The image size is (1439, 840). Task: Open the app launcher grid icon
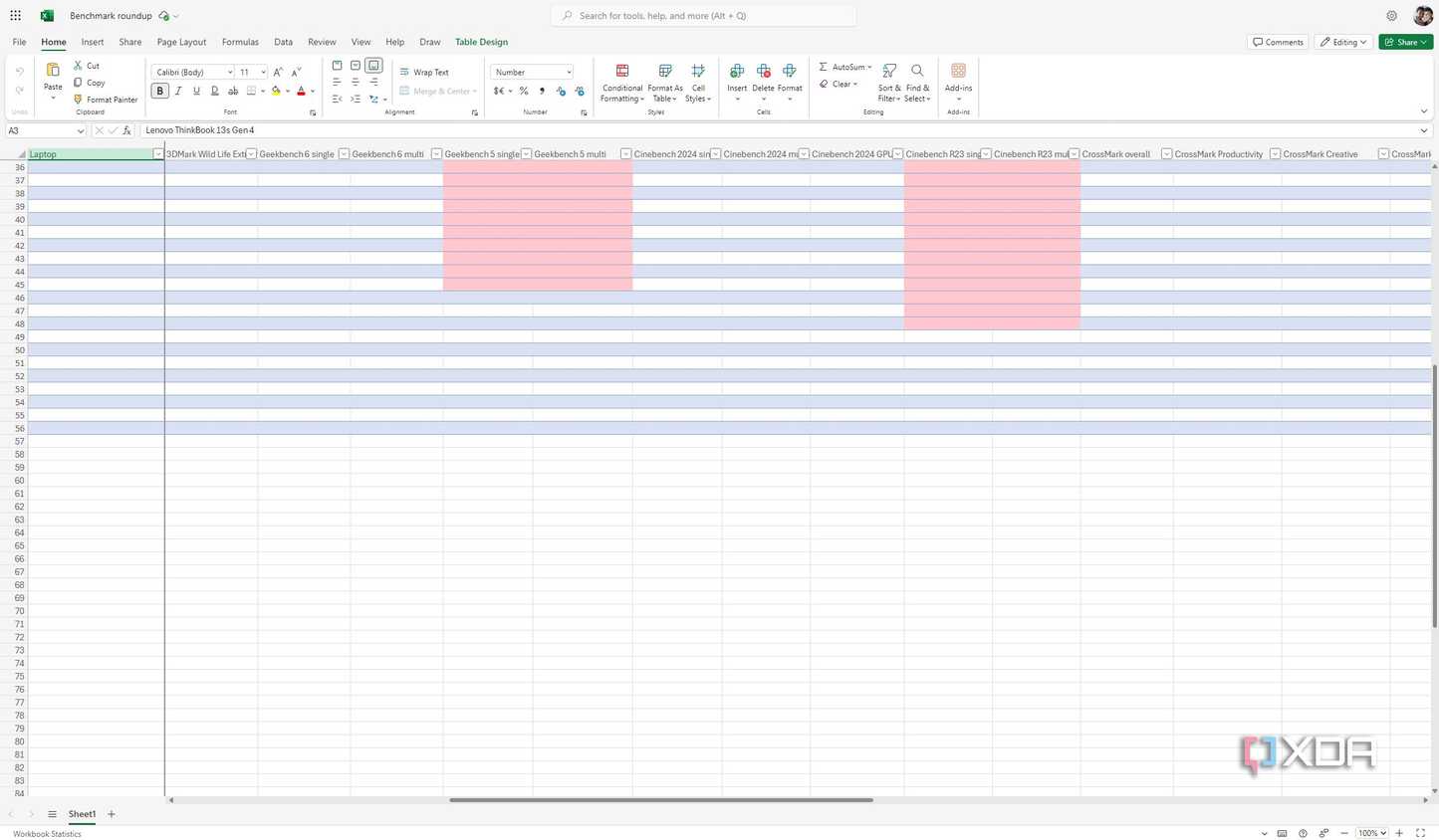coord(16,16)
